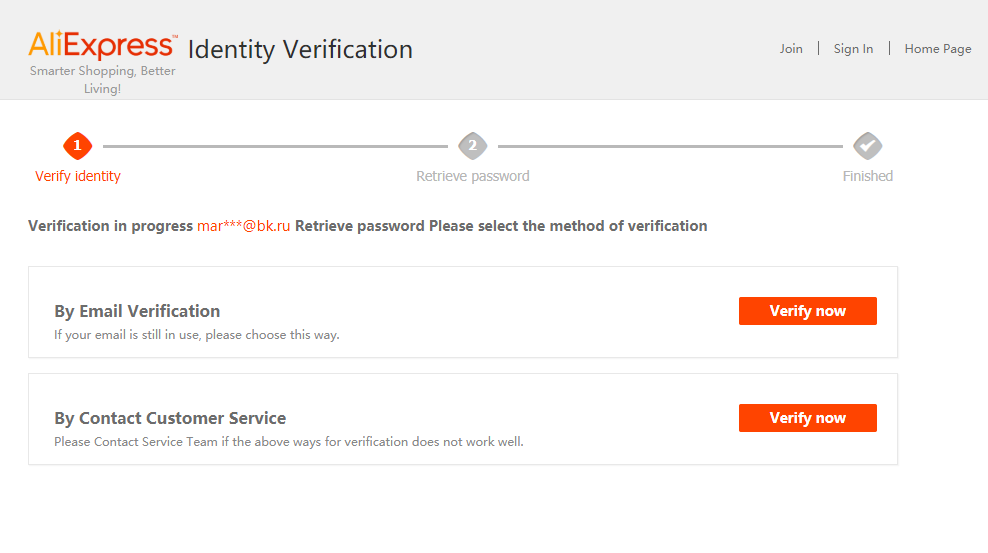The height and width of the screenshot is (553, 988).
Task: Open the Join link
Action: tap(791, 48)
